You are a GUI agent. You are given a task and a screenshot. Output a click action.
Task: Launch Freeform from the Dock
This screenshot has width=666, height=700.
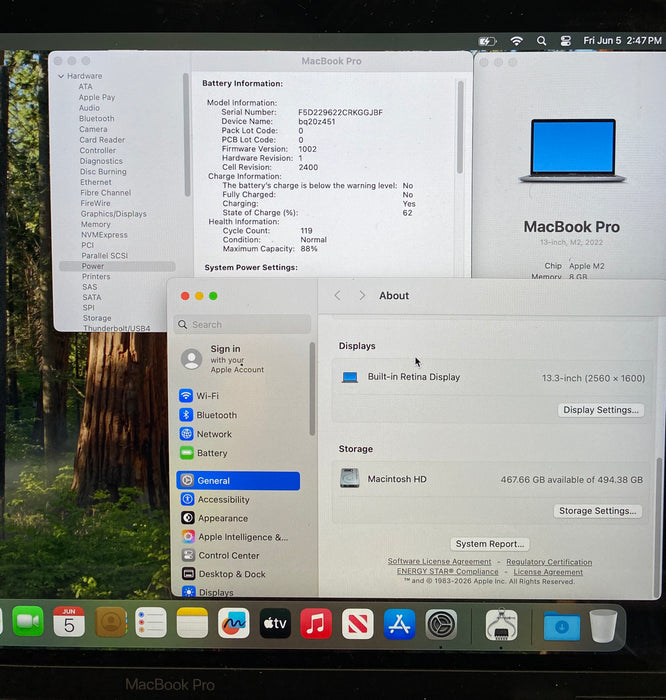tap(233, 623)
